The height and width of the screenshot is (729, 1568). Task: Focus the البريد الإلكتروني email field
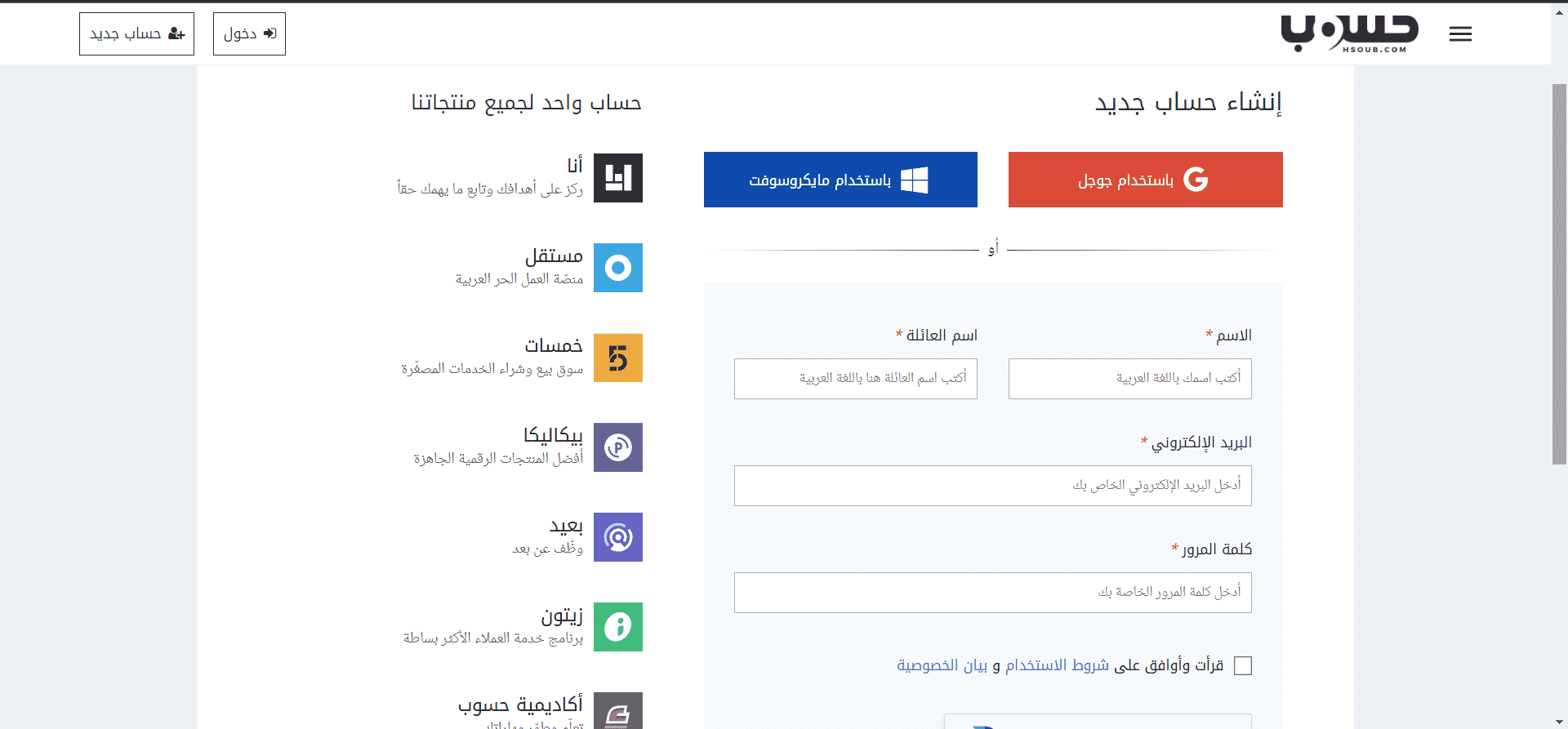[x=993, y=486]
